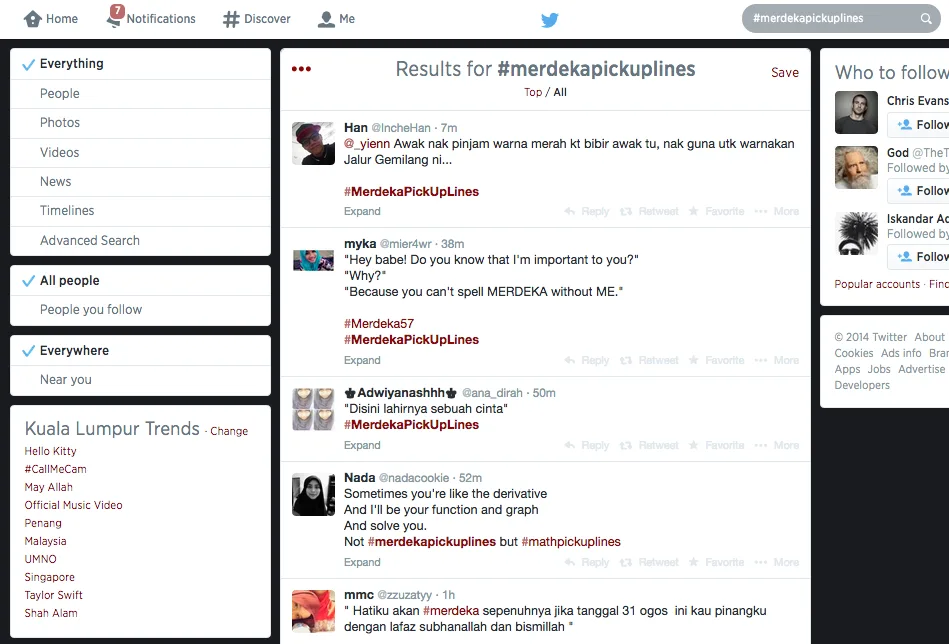Open the Me profile icon
Screen dimensions: 949x644
click(x=326, y=19)
